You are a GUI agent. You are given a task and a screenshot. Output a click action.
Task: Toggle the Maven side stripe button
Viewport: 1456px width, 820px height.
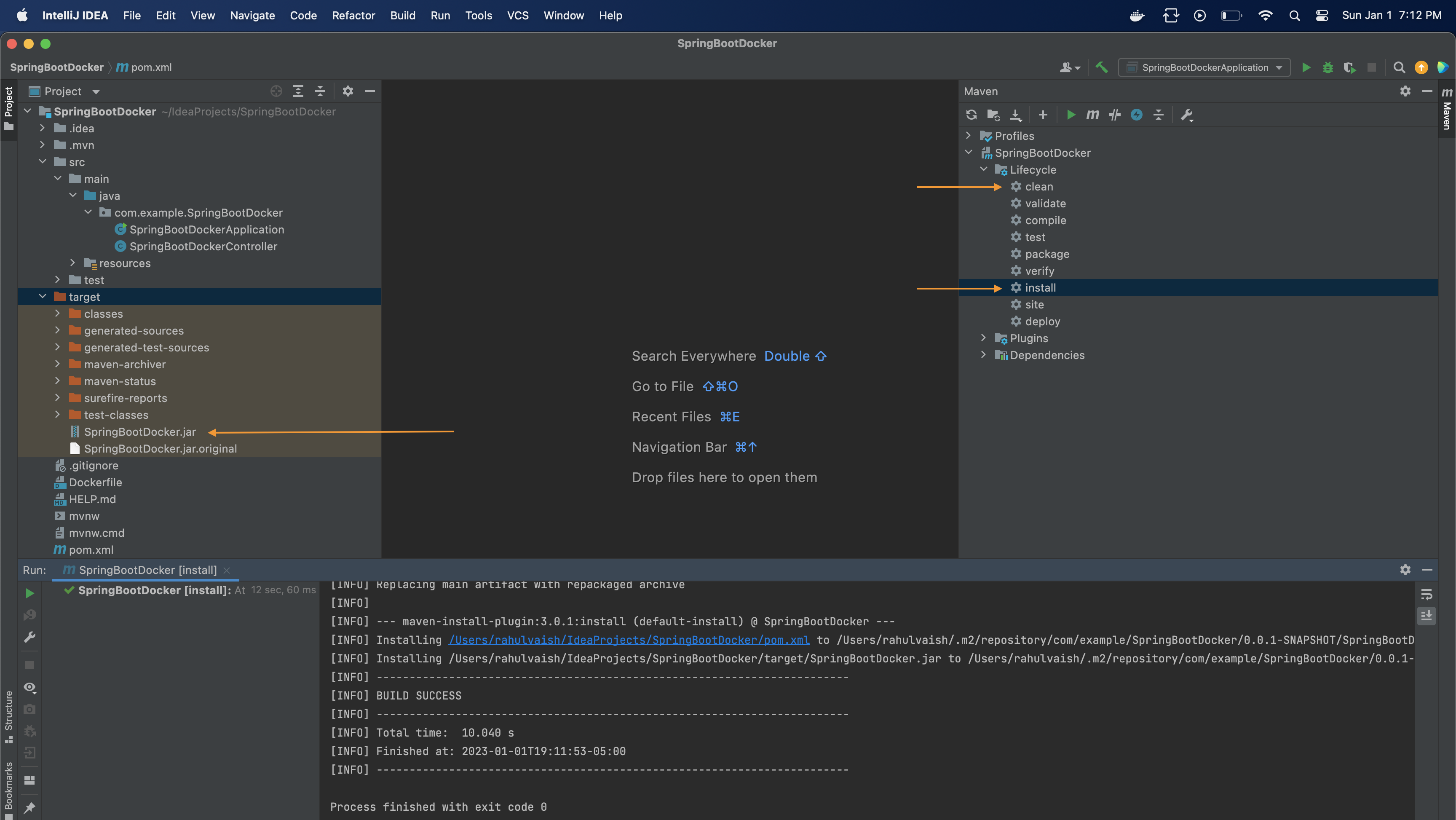pyautogui.click(x=1446, y=109)
